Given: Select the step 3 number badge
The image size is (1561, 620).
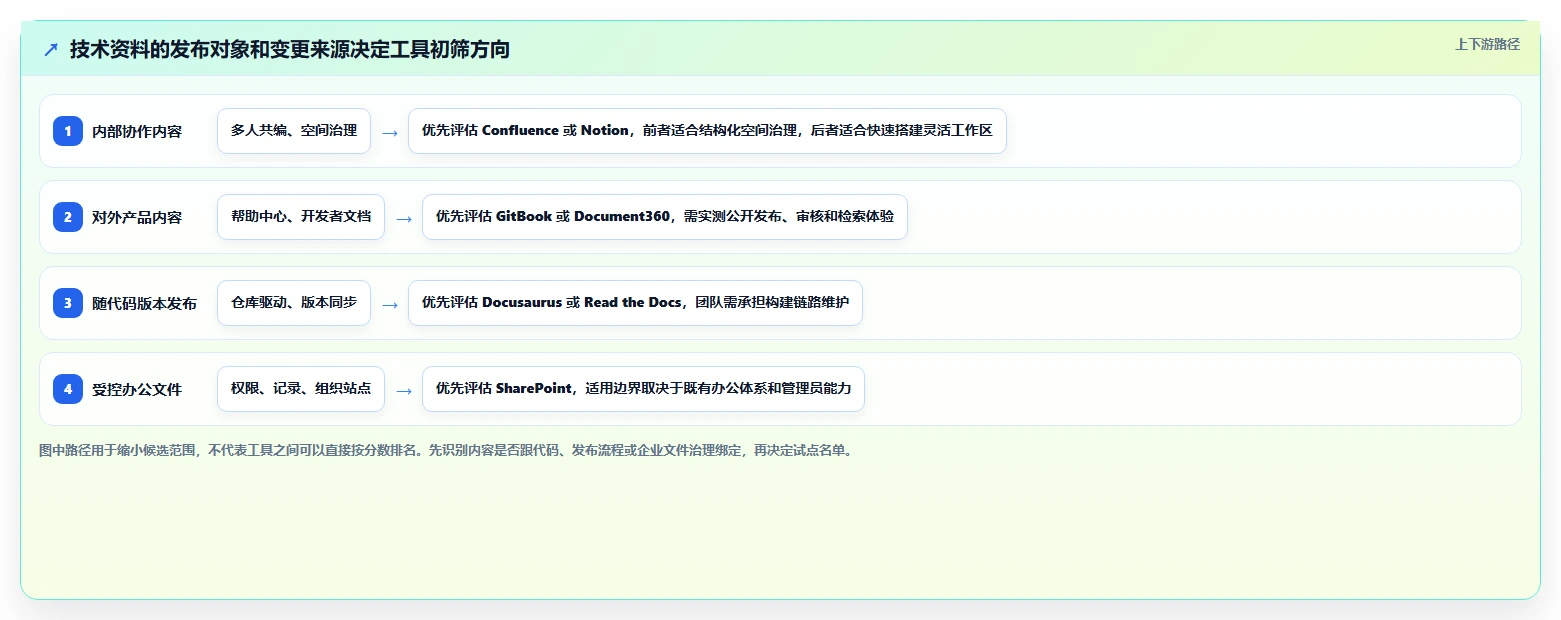Looking at the screenshot, I should pyautogui.click(x=68, y=303).
